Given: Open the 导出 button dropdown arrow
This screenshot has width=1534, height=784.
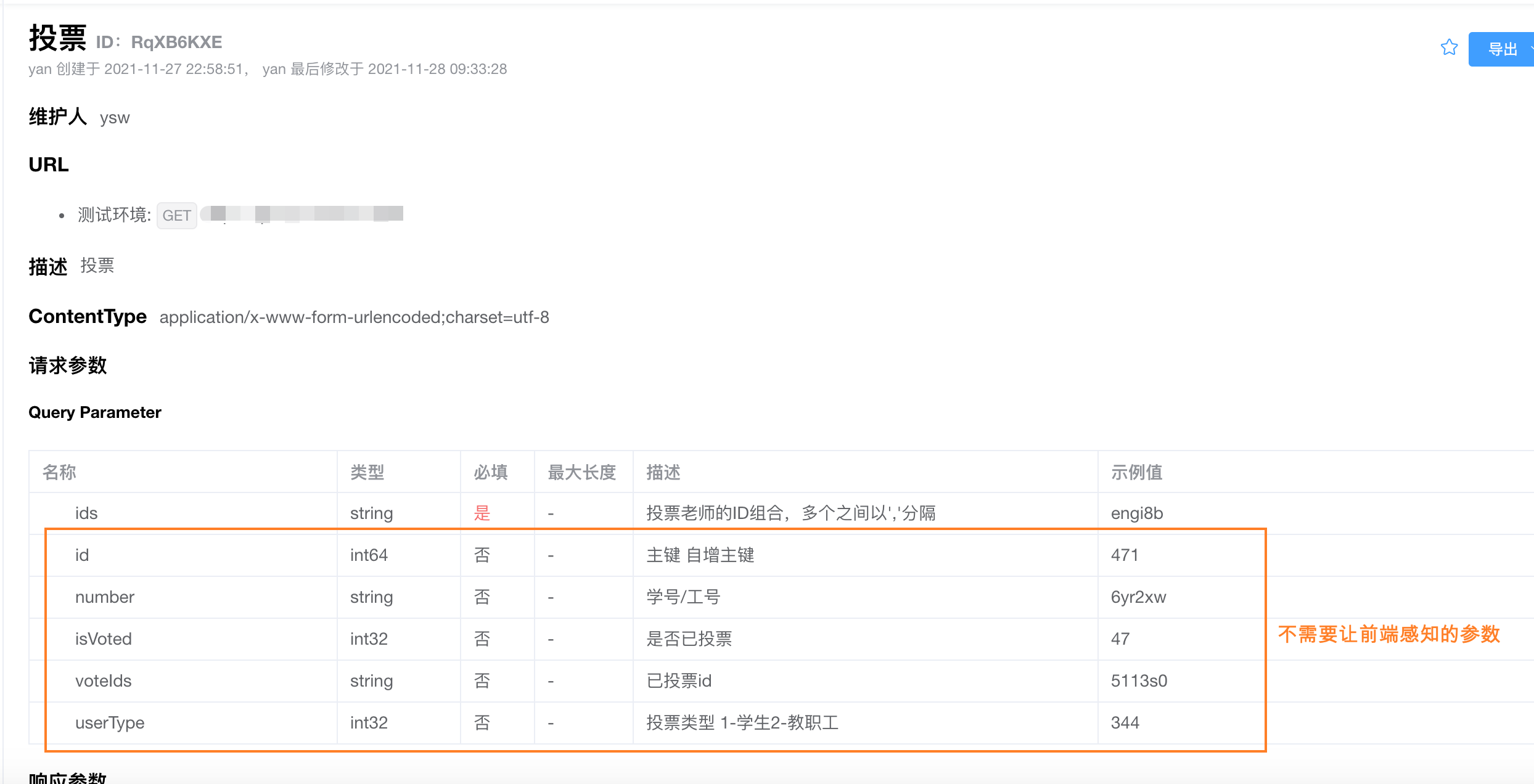Looking at the screenshot, I should (1531, 49).
